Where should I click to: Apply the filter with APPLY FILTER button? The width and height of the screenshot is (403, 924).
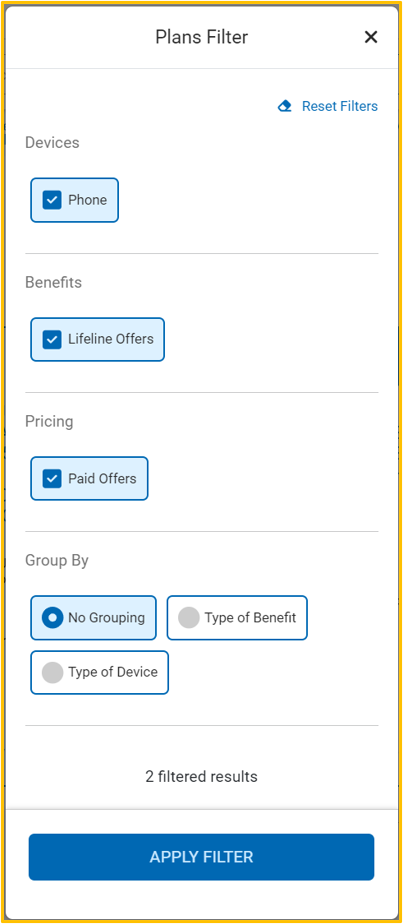[x=202, y=857]
